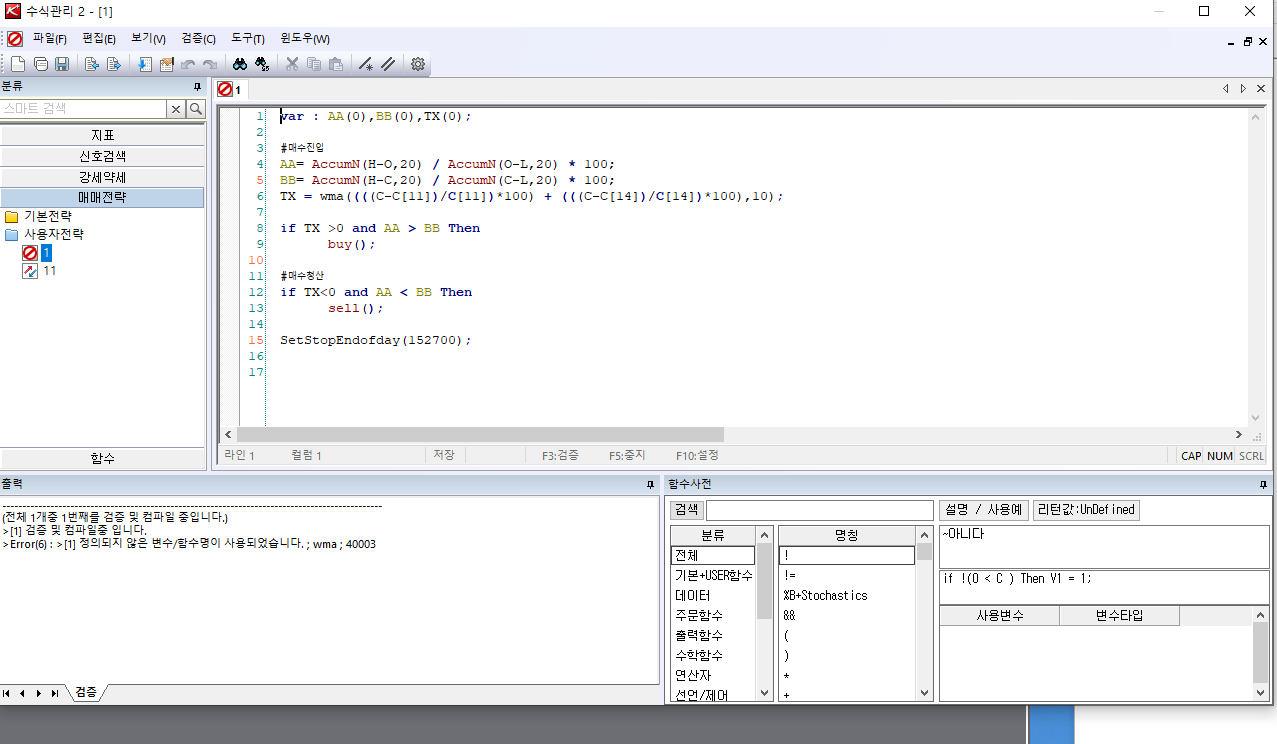Toggle the pin on the 출력 panel
The image size is (1277, 744).
[650, 484]
